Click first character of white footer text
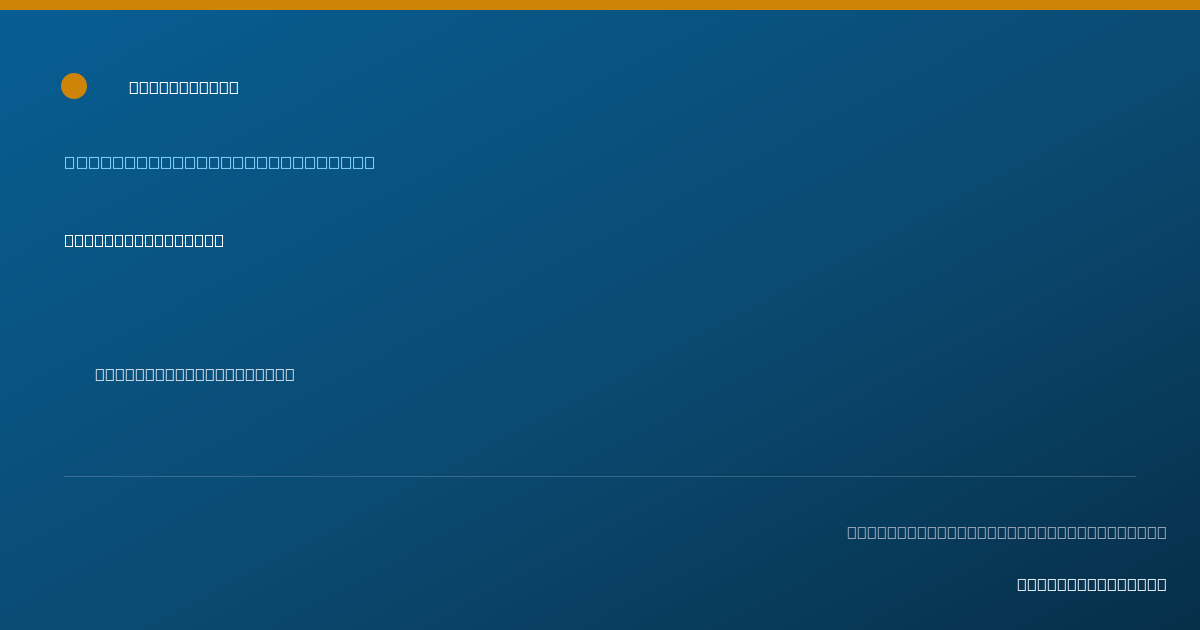 click(x=1022, y=584)
